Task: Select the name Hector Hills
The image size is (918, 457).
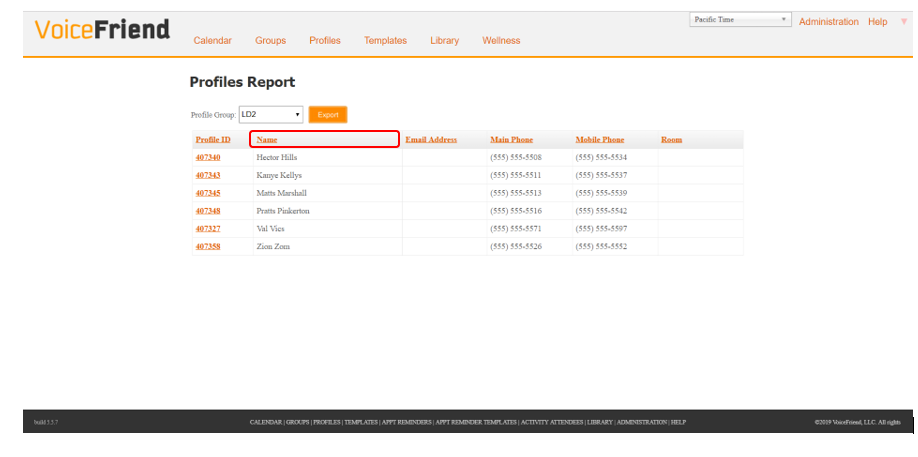Action: pyautogui.click(x=277, y=157)
